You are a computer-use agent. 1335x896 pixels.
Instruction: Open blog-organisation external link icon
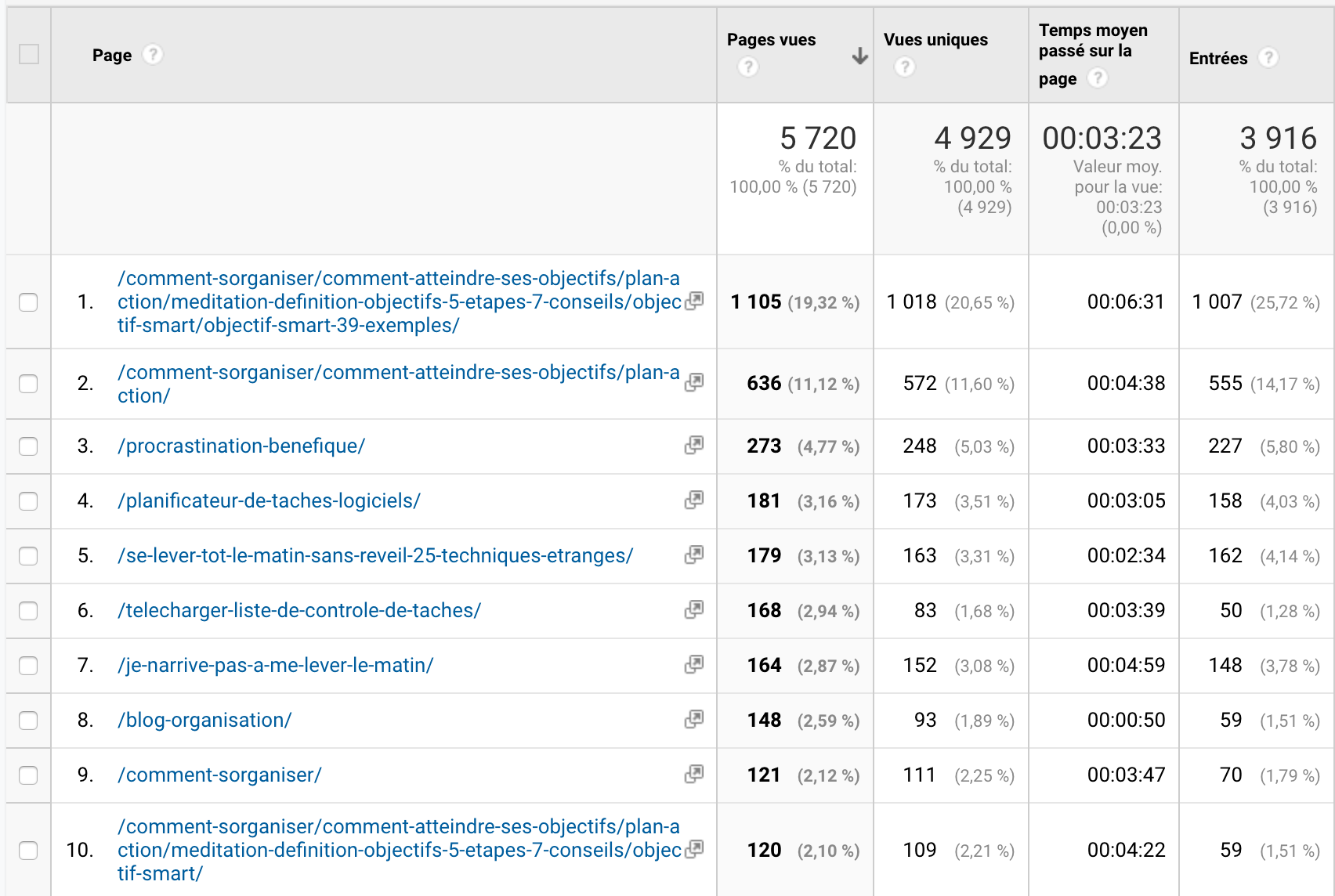(694, 720)
